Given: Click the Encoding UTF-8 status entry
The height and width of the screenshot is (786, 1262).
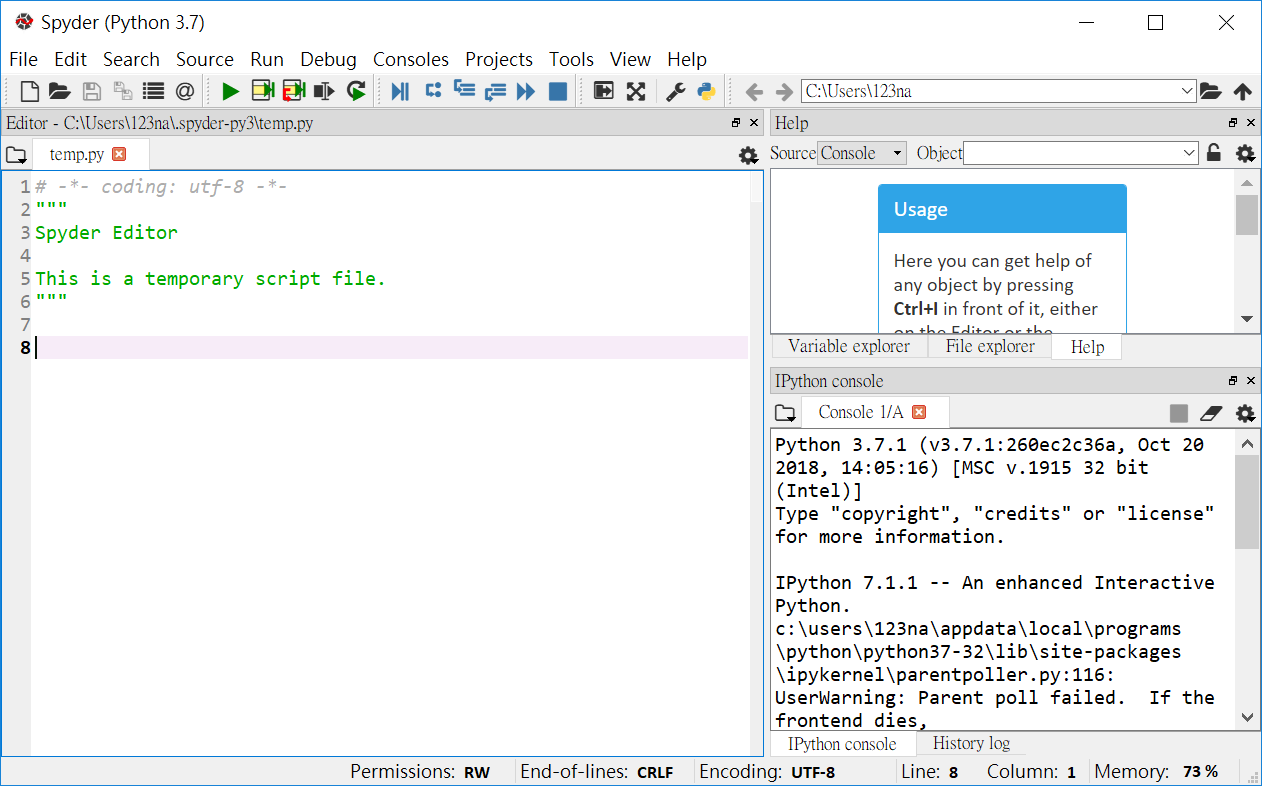Looking at the screenshot, I should pos(767,772).
